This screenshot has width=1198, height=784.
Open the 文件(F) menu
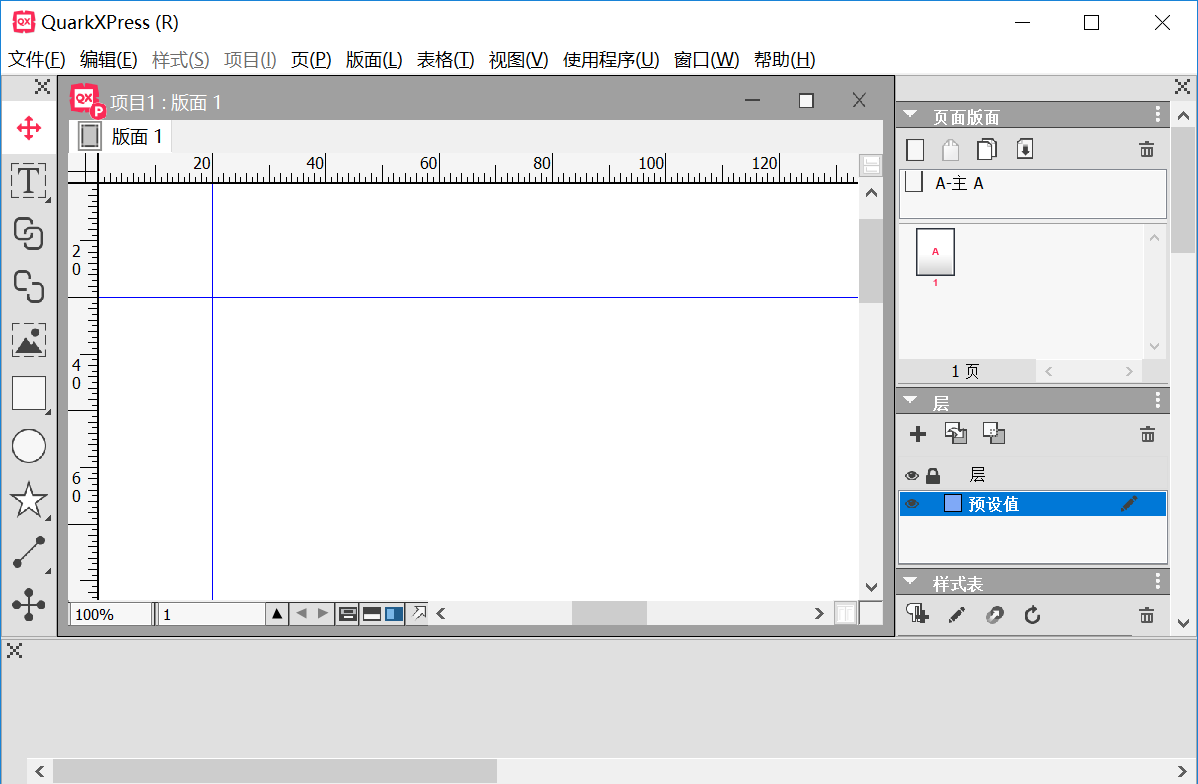37,60
